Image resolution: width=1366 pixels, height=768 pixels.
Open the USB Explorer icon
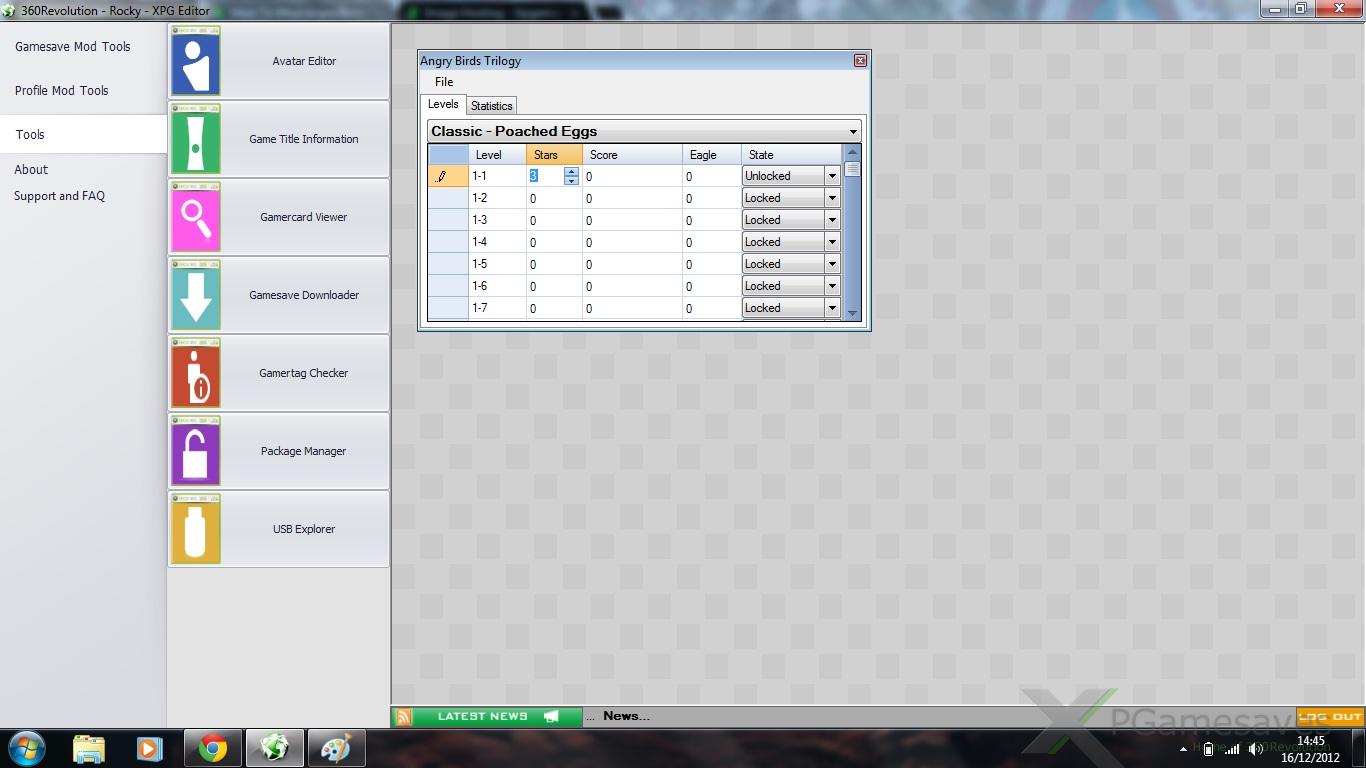coord(196,529)
